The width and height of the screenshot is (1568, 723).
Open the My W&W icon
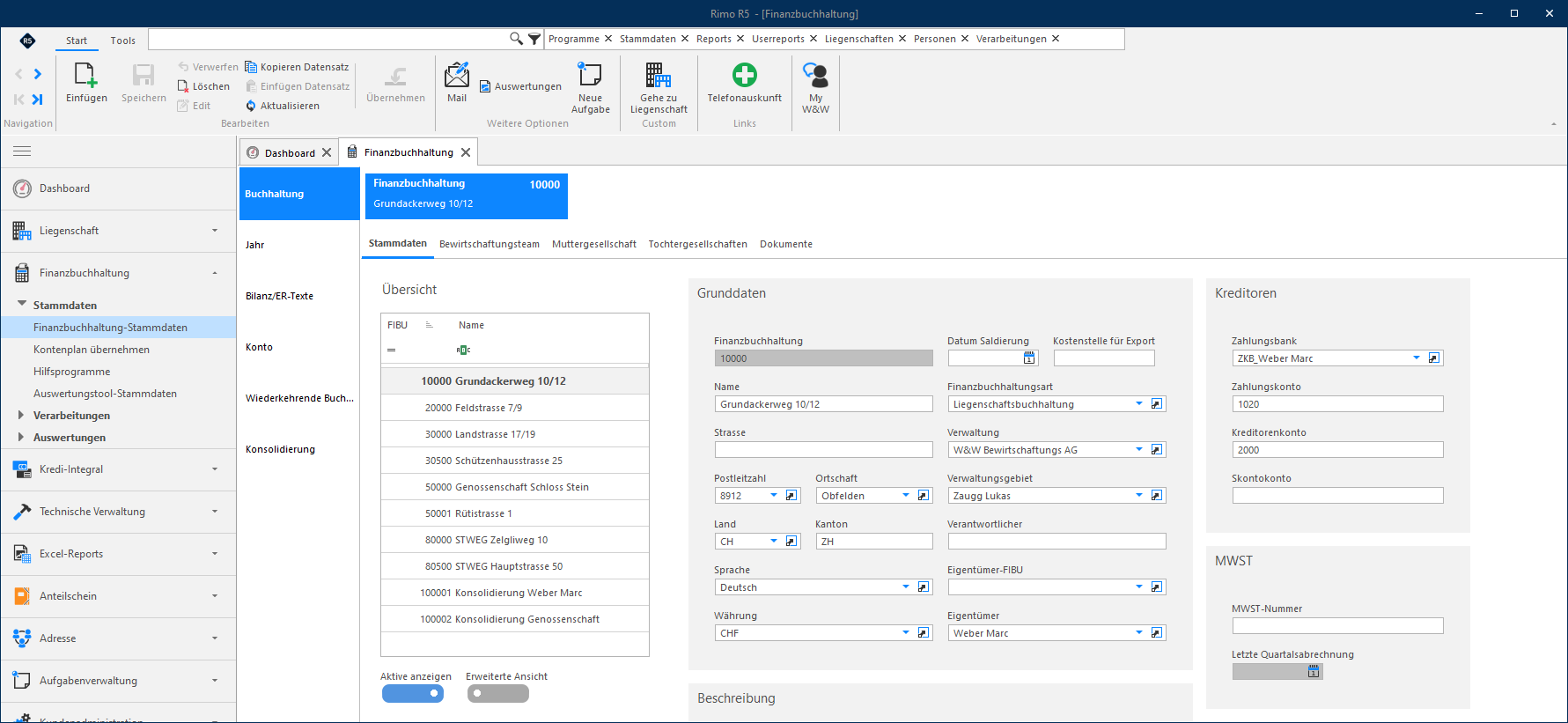tap(815, 76)
